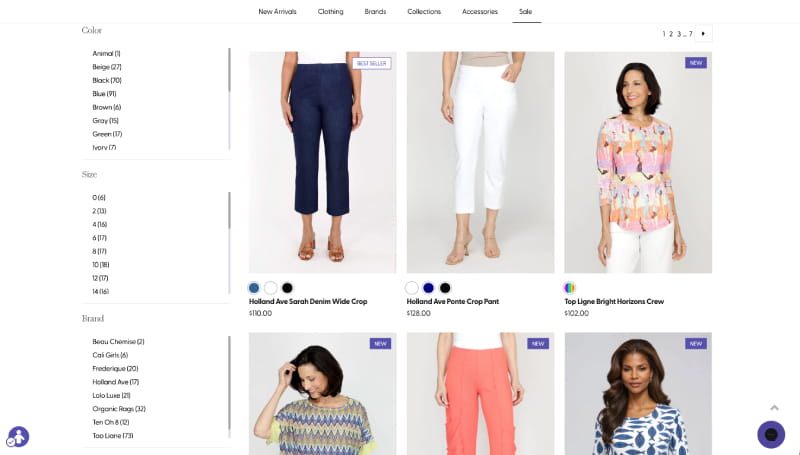Filter by color Green (17)
The image size is (800, 455).
(x=107, y=134)
